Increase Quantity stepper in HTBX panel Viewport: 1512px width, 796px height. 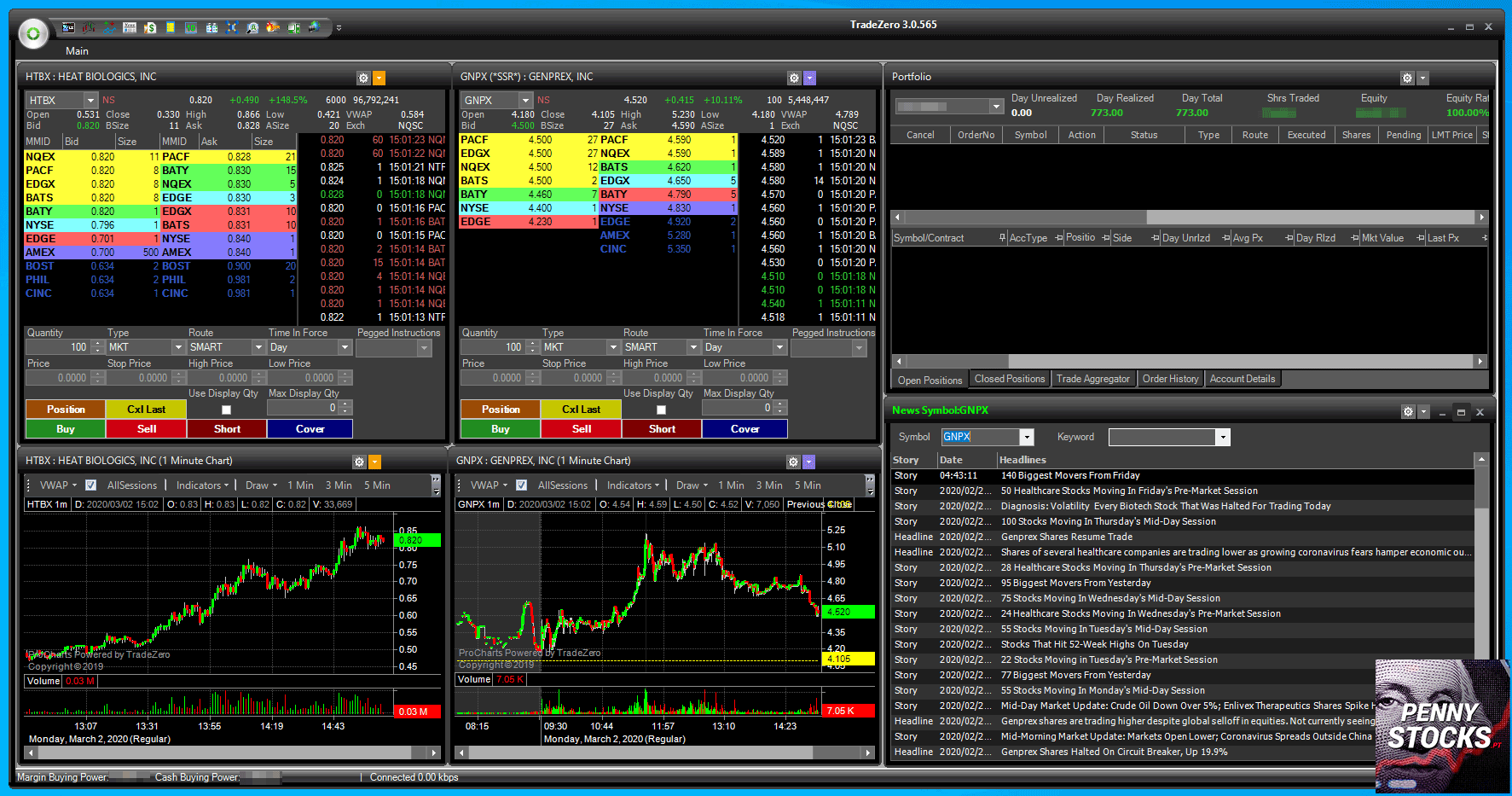[98, 344]
